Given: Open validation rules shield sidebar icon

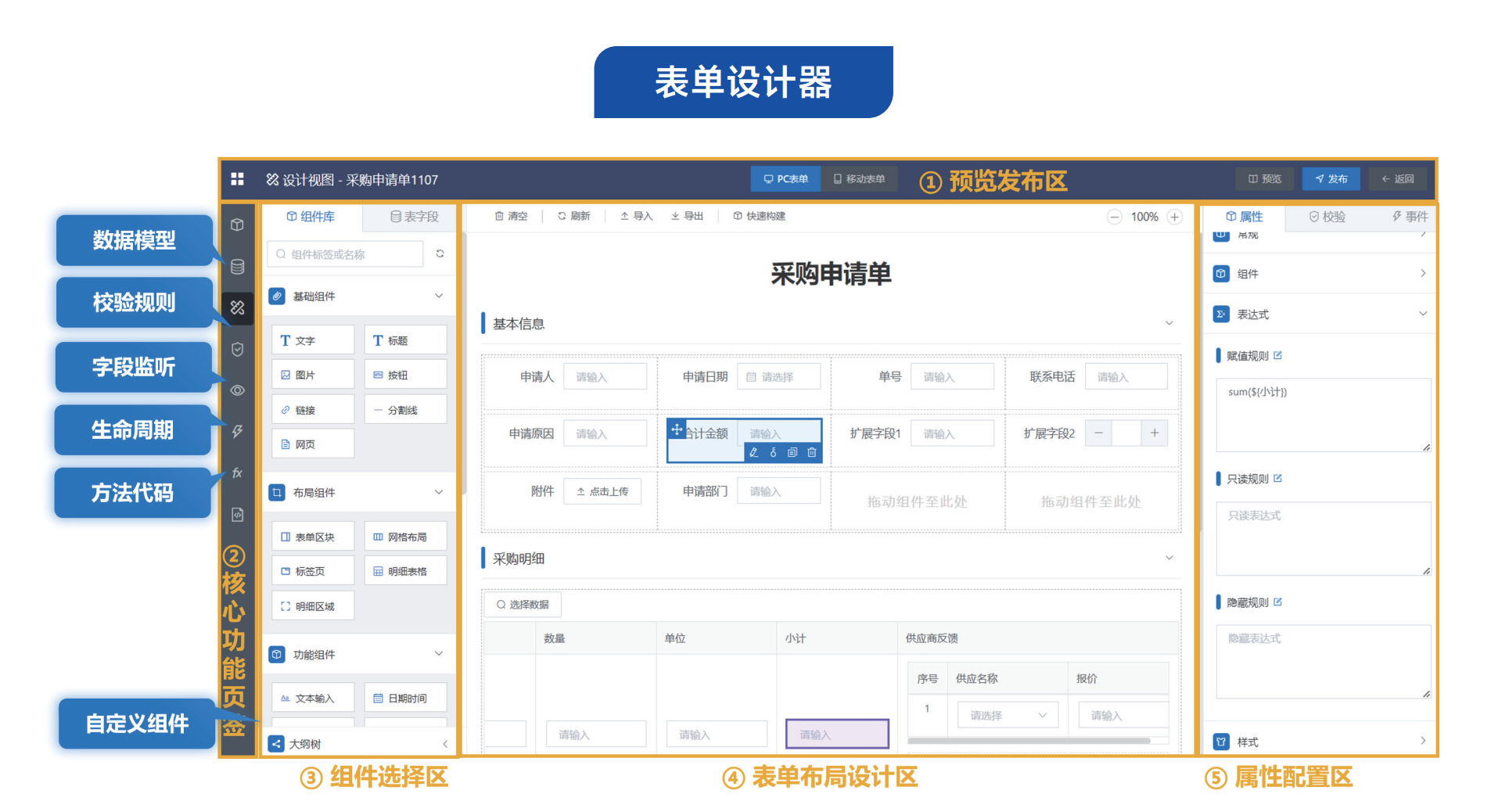Looking at the screenshot, I should [x=238, y=350].
